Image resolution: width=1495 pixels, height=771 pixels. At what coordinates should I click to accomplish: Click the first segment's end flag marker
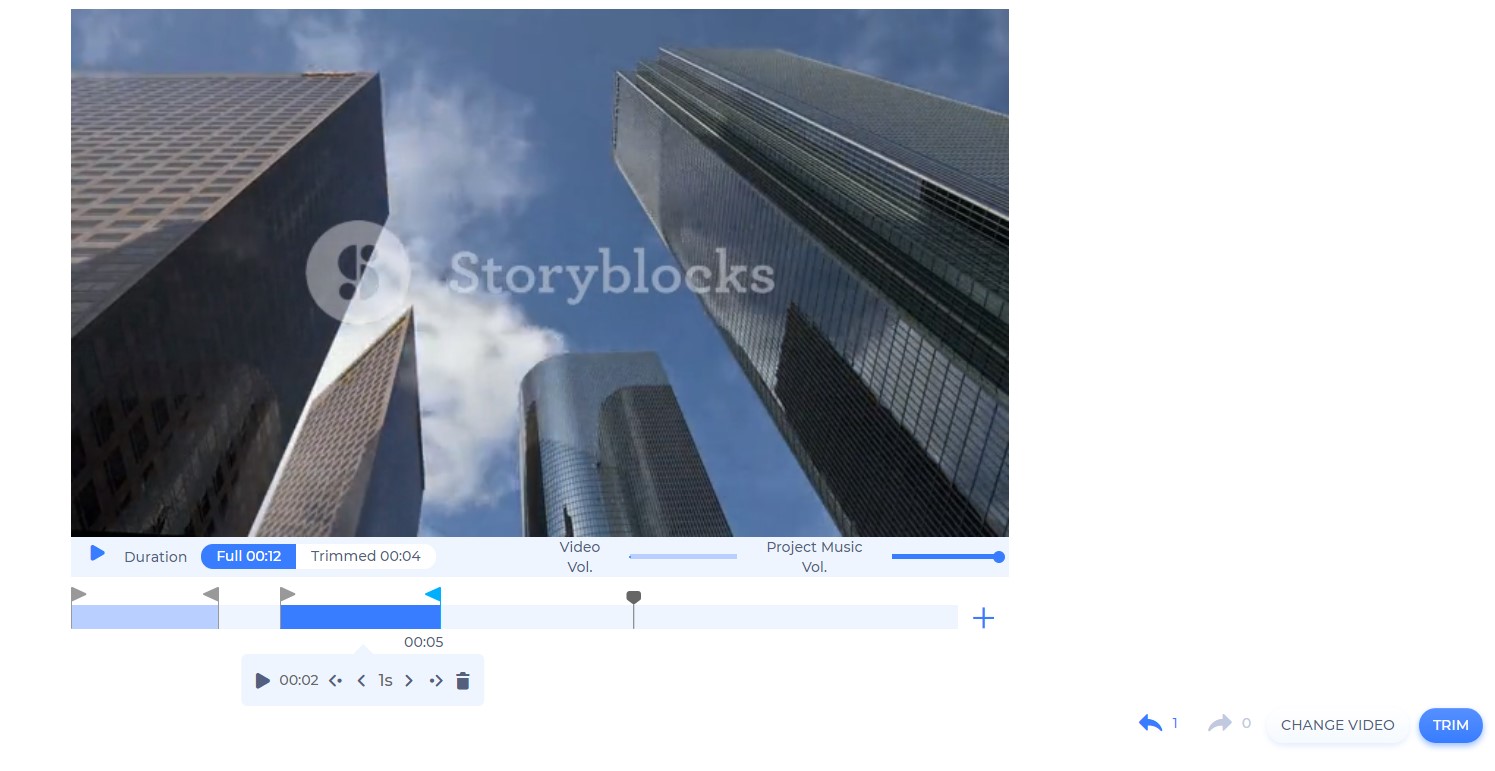[211, 594]
